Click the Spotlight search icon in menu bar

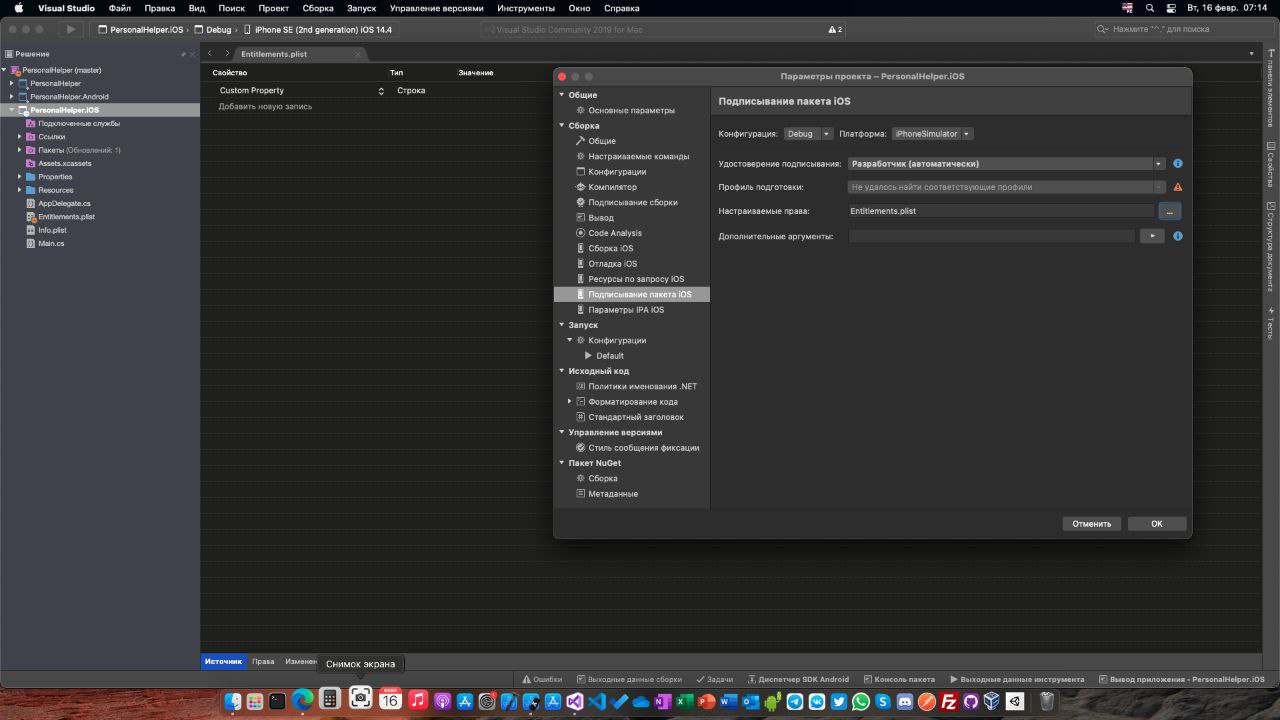click(1150, 7)
